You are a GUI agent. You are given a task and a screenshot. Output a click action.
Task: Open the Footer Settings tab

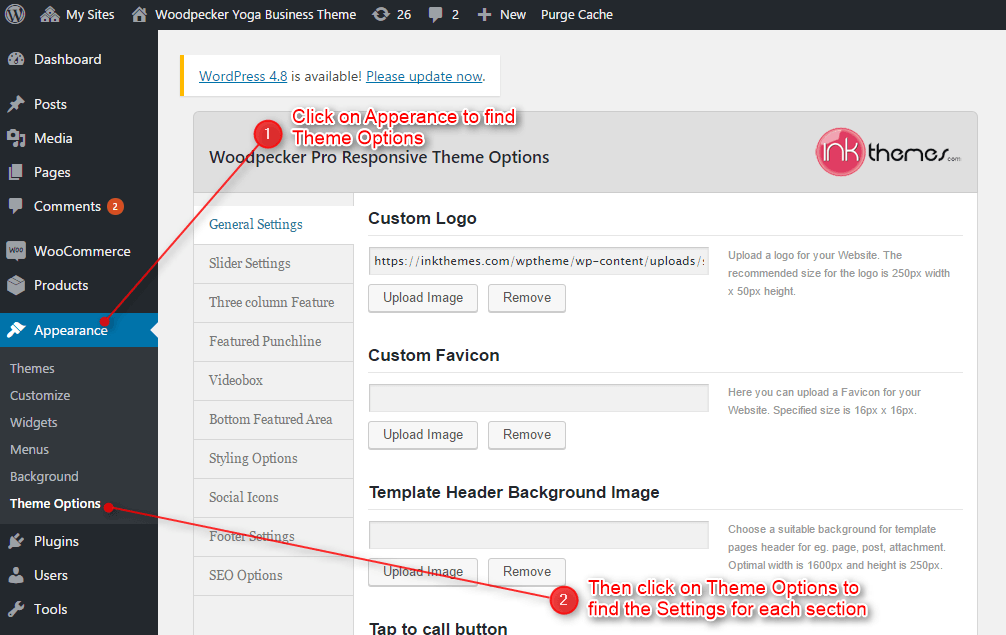coord(274,537)
